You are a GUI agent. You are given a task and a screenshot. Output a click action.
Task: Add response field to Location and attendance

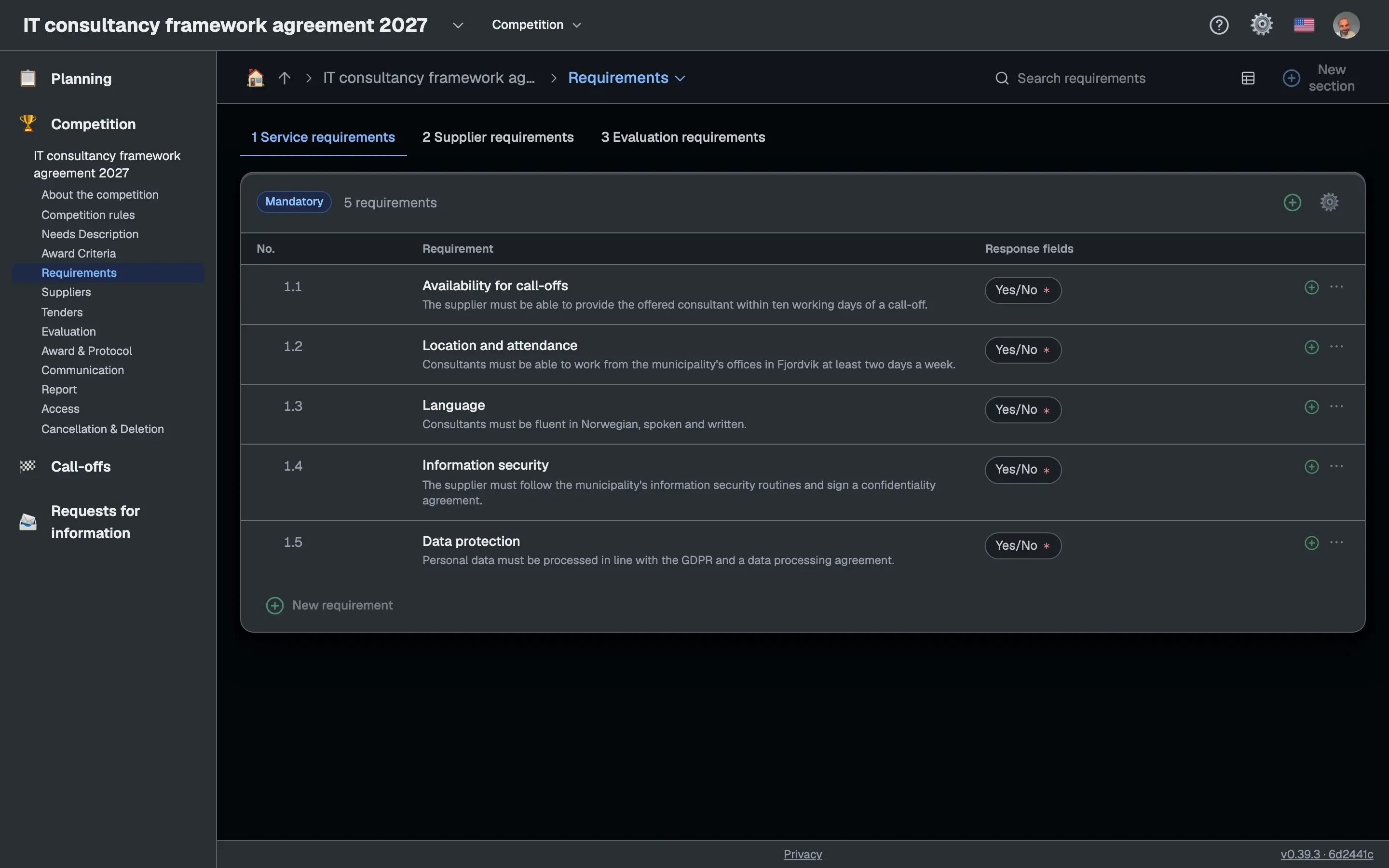(1311, 347)
